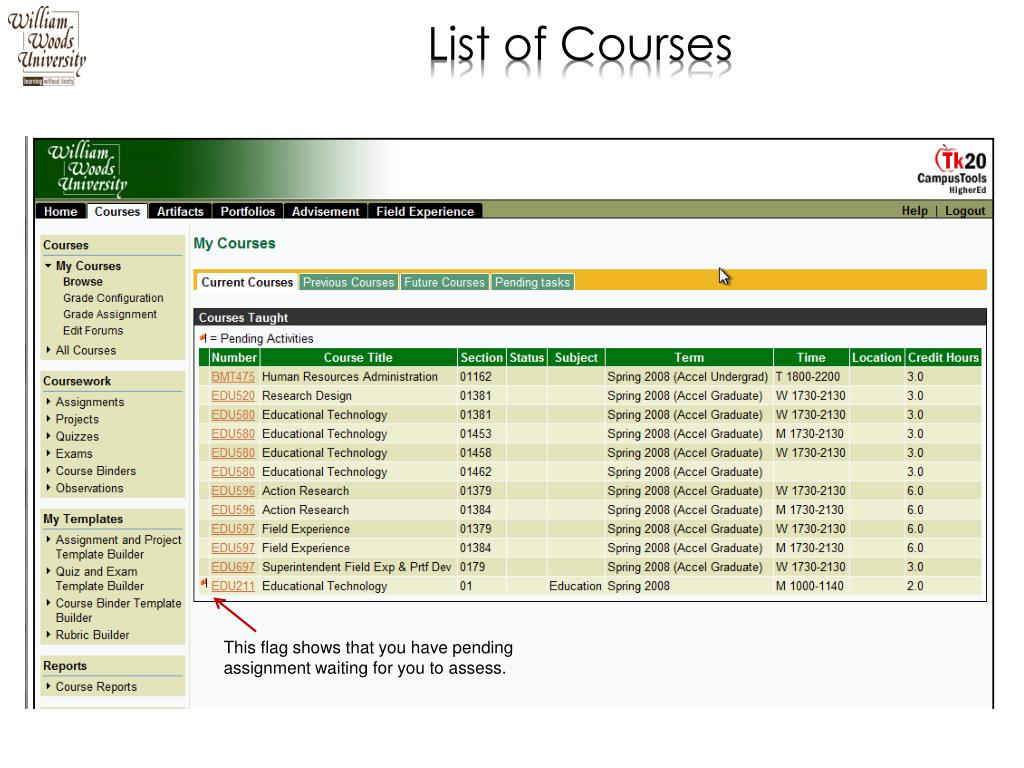Open EDU580 link for section 01458

tap(232, 453)
